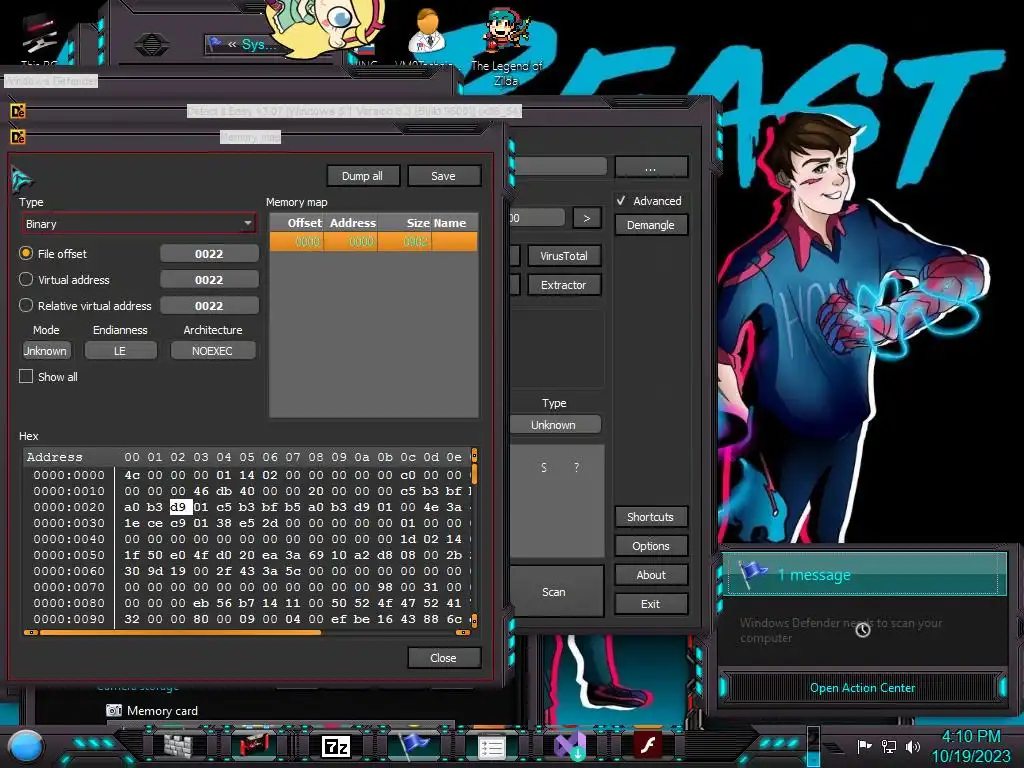Screen dimensions: 1024x768
Task: Click the Scan button
Action: pos(555,592)
